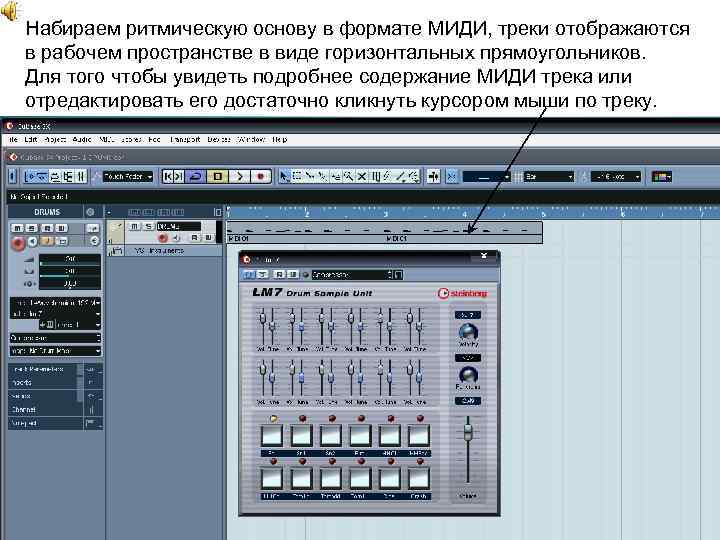Screen dimensions: 720x540
Task: Adjust the LM7 master volume fader
Action: tap(467, 432)
